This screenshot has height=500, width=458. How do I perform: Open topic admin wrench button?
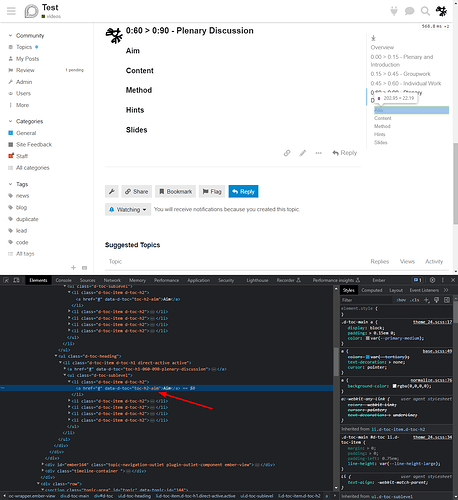112,192
